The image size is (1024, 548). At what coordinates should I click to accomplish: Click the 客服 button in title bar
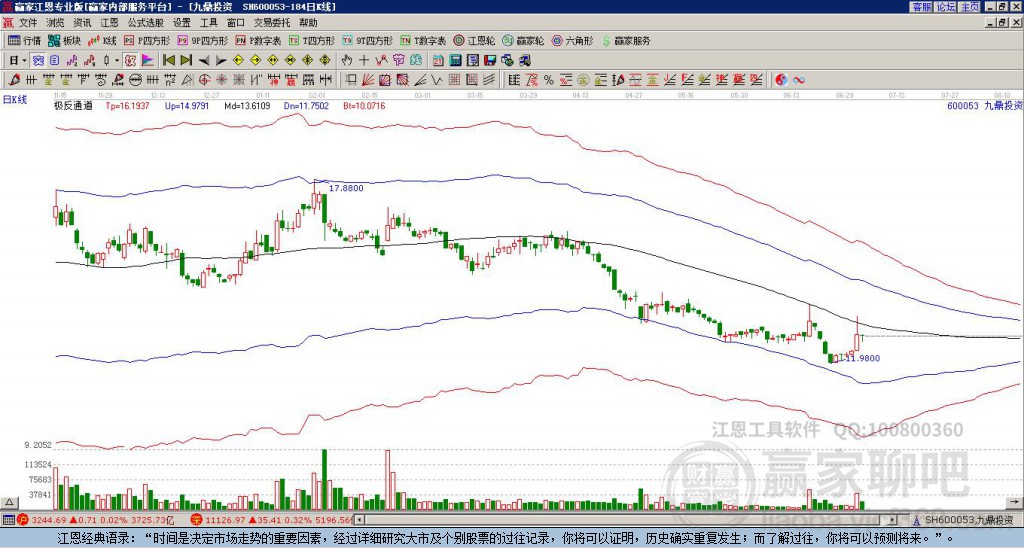coord(921,7)
